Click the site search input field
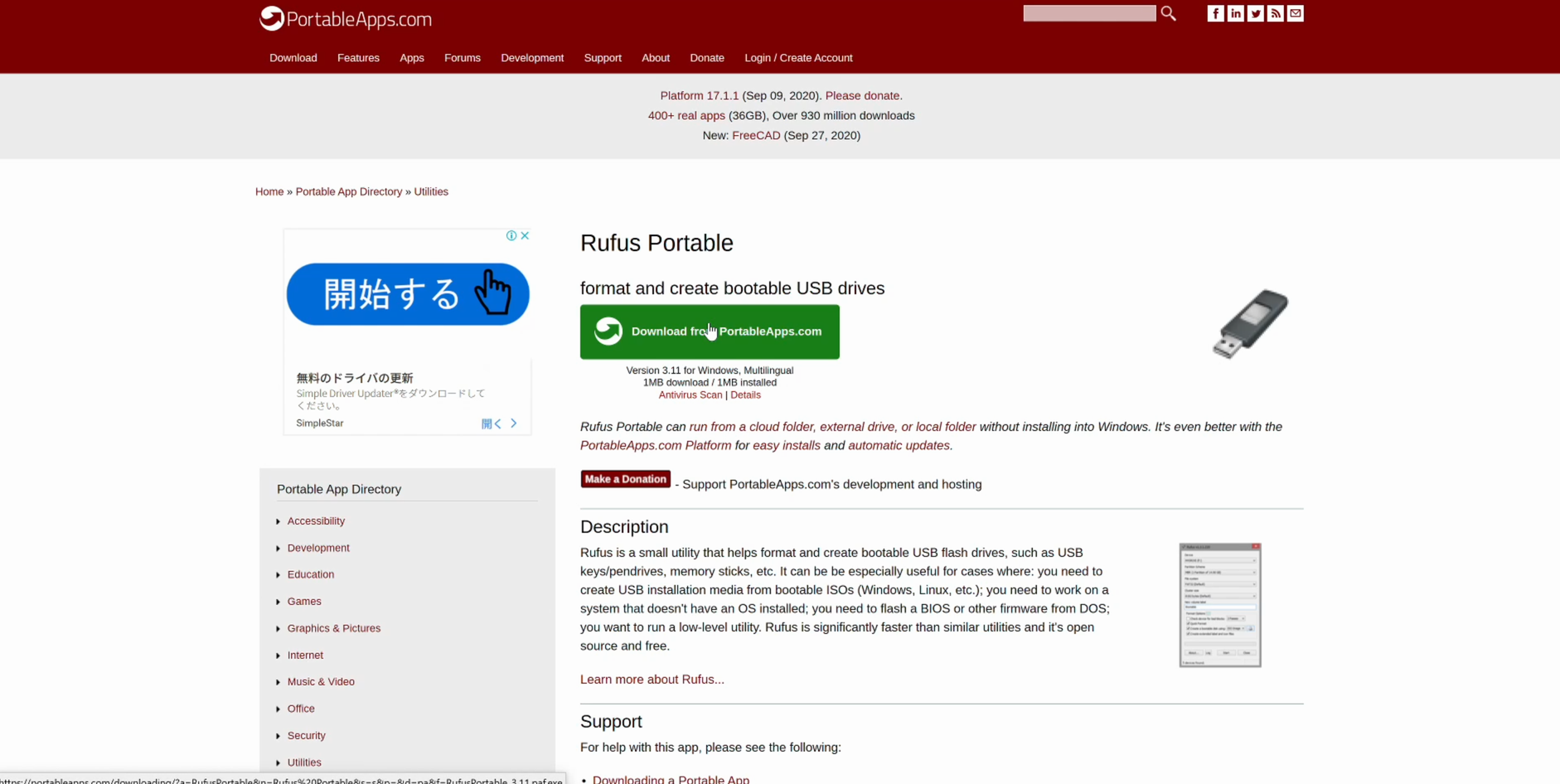This screenshot has height=784, width=1560. tap(1089, 13)
